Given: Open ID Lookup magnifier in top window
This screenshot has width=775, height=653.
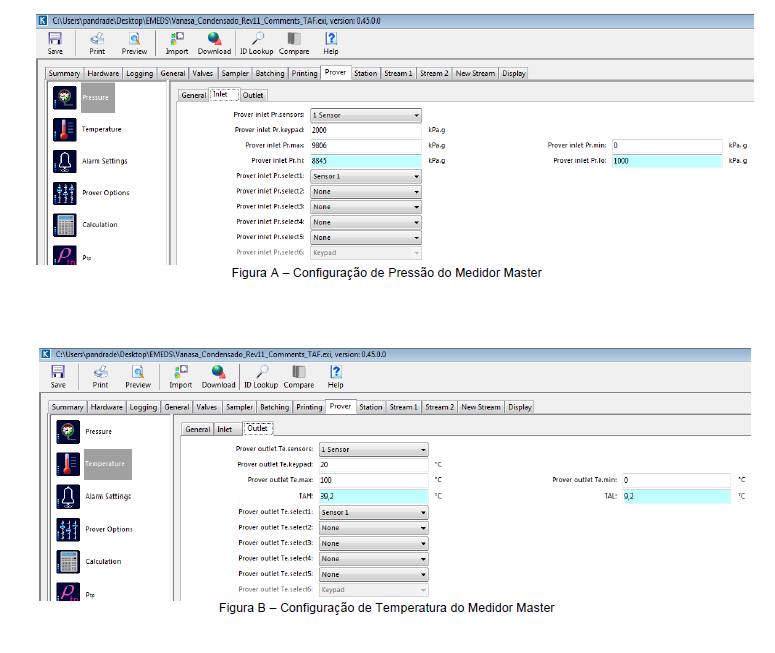Looking at the screenshot, I should (257, 39).
